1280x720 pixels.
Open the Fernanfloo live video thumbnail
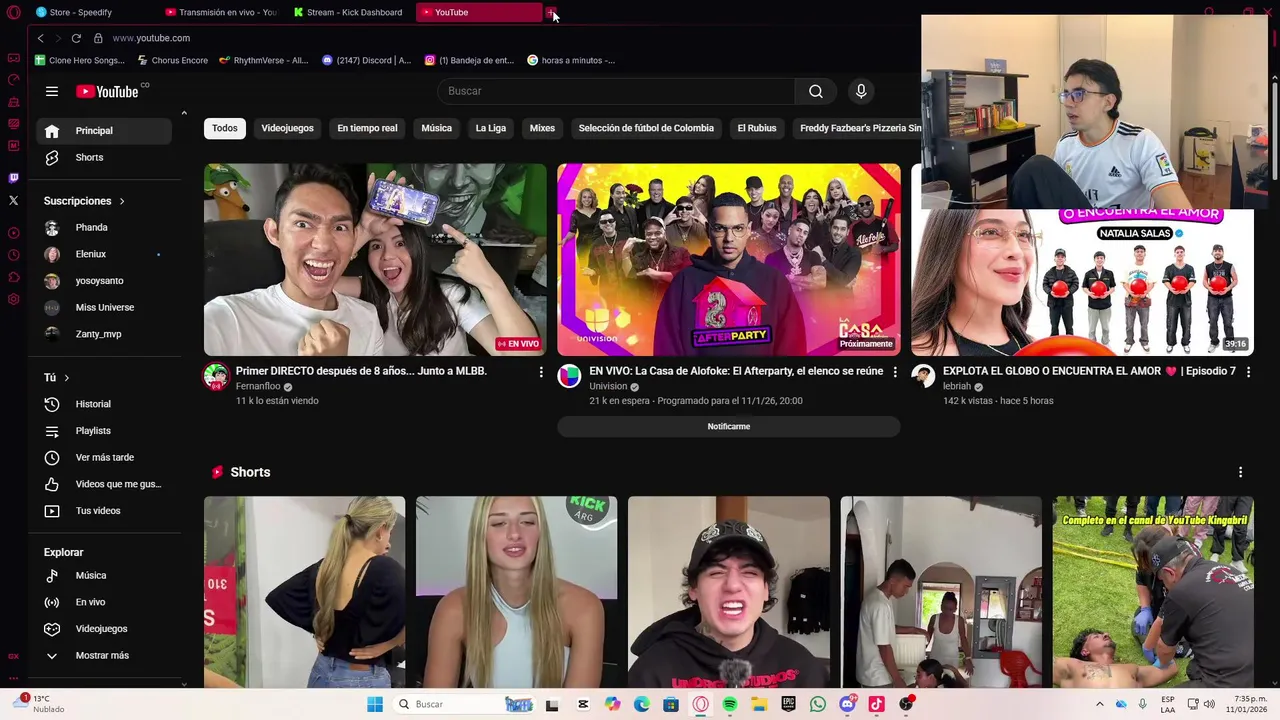point(375,260)
